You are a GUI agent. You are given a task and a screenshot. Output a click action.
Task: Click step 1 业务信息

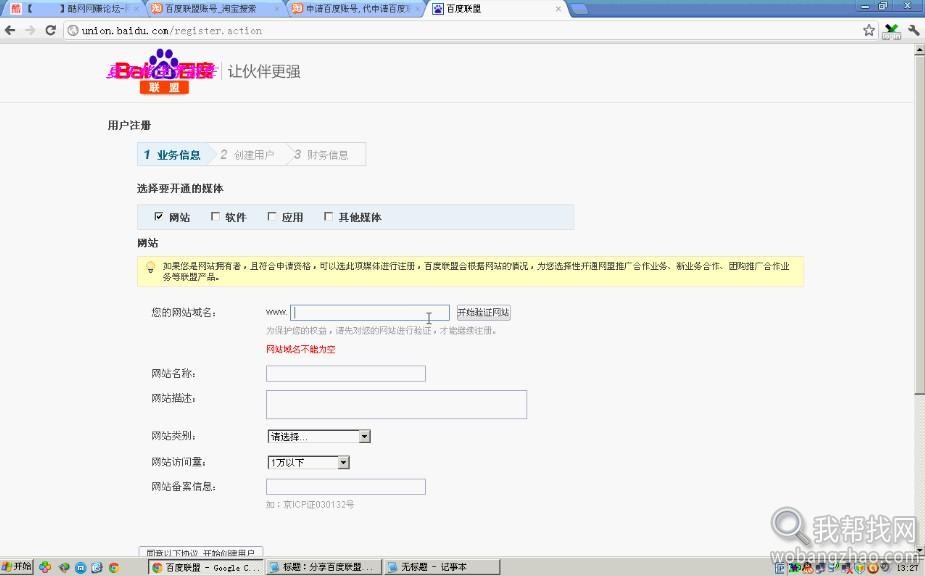point(172,155)
